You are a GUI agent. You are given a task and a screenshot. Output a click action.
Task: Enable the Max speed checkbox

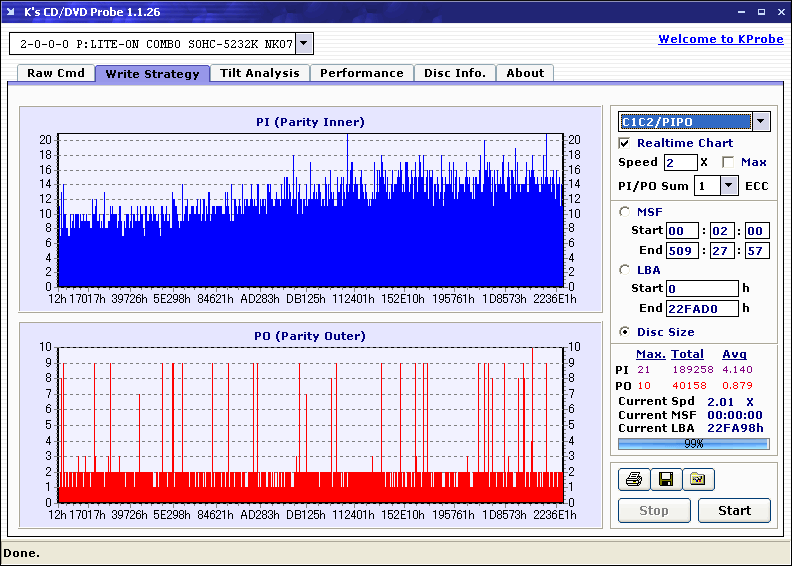[x=729, y=162]
